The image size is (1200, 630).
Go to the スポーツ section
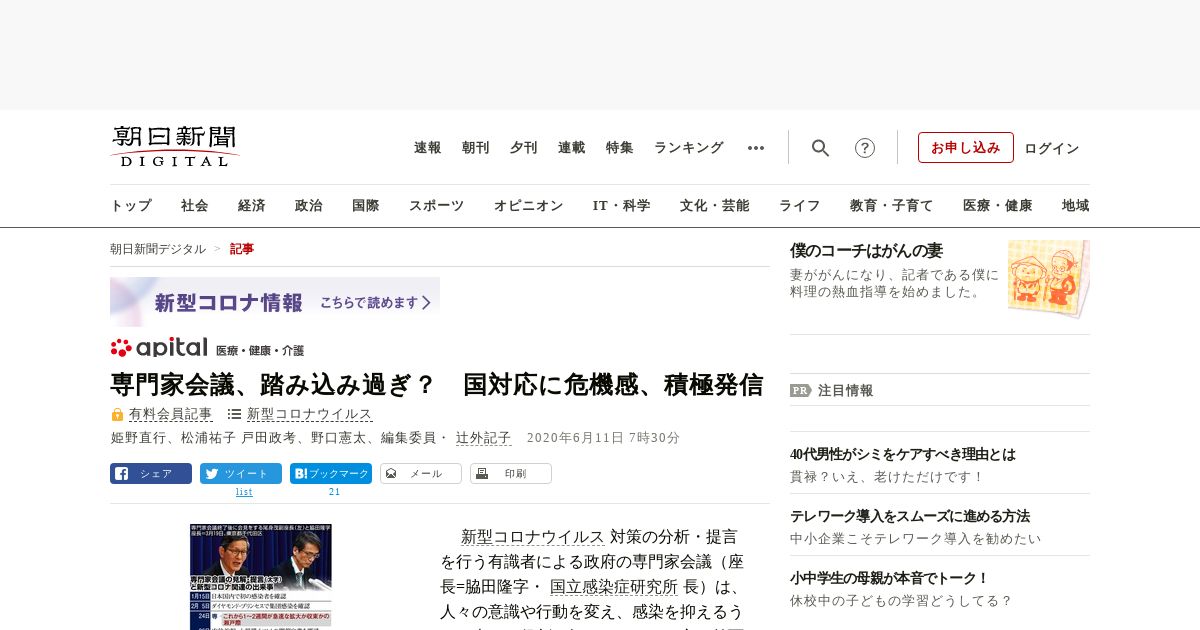click(437, 205)
